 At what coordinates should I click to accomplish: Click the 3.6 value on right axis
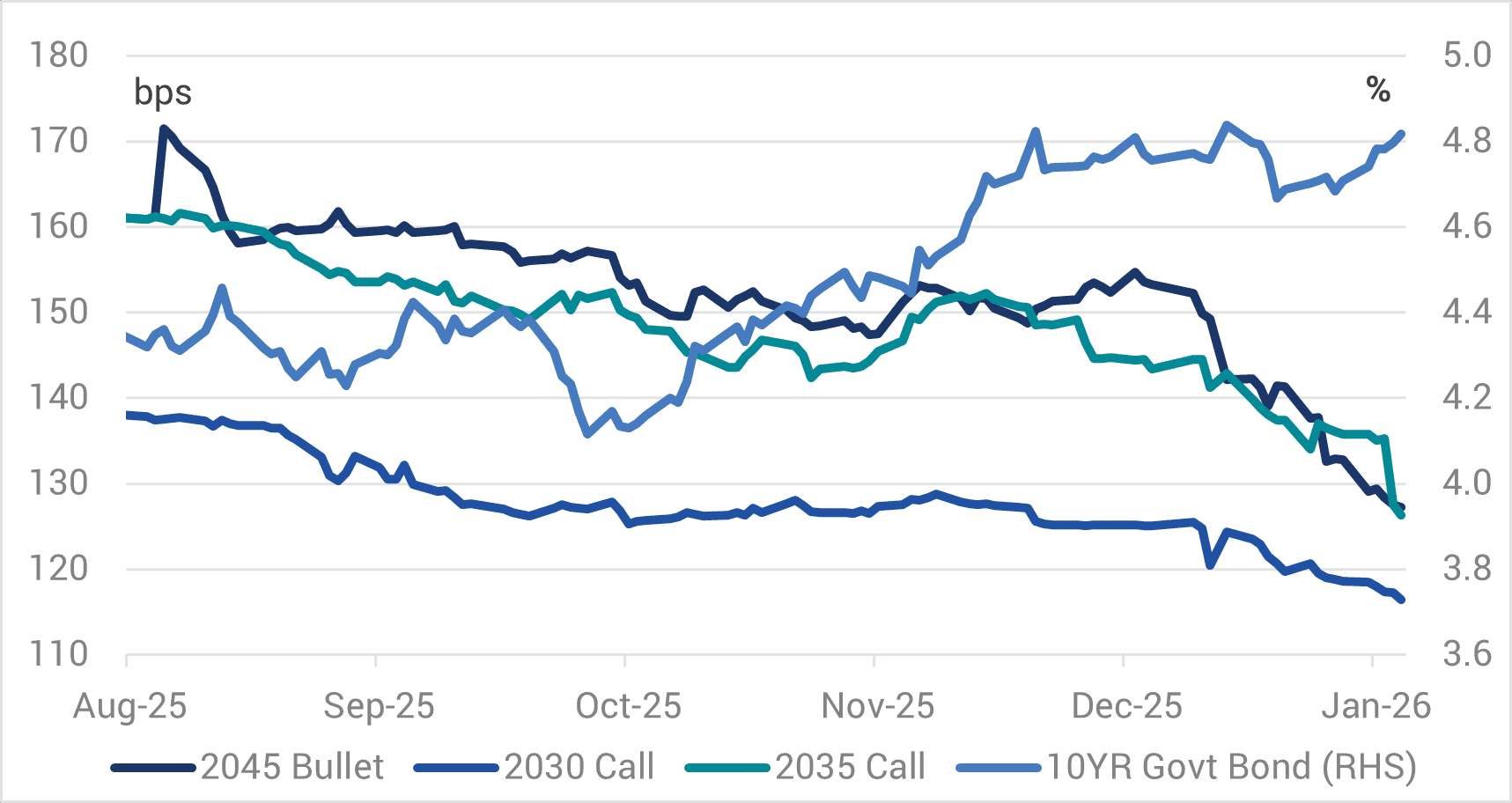coord(1466,654)
